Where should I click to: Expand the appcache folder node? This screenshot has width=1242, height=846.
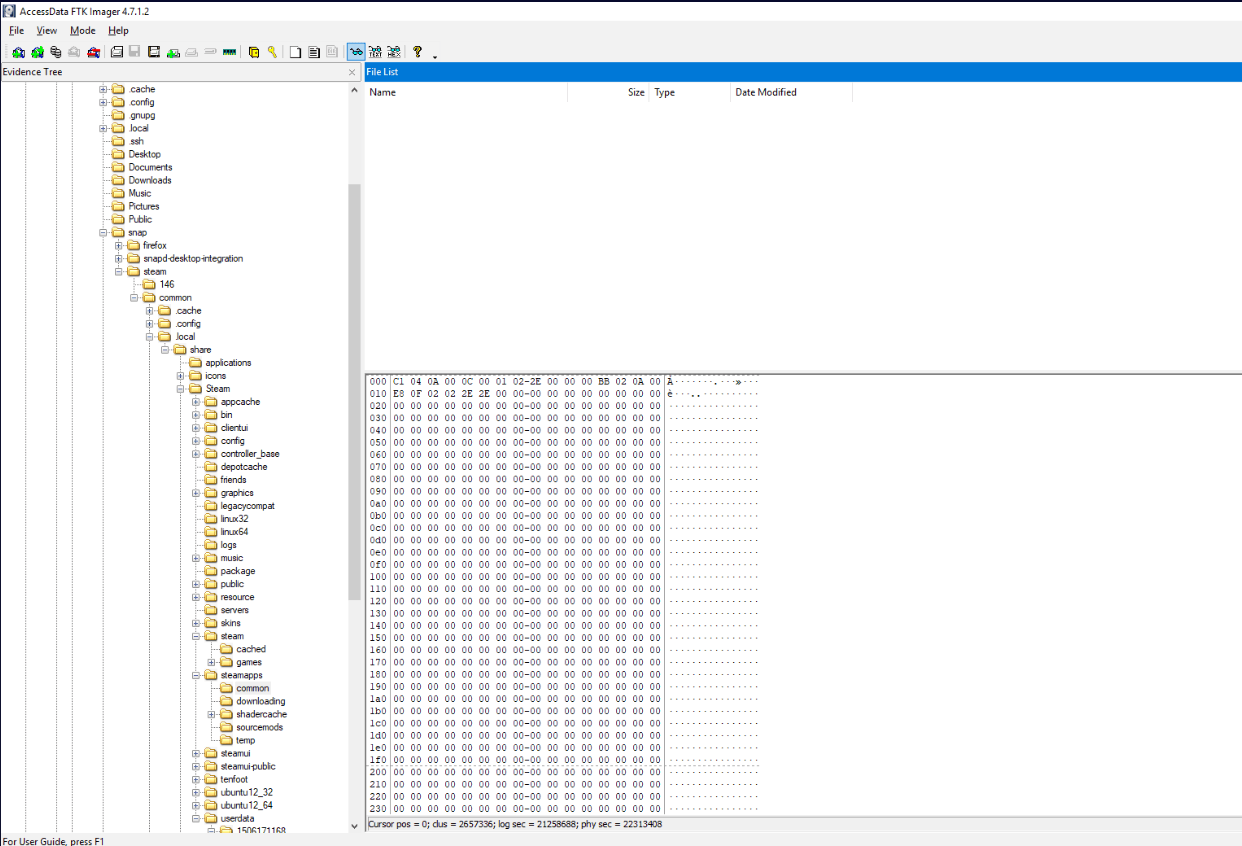[x=196, y=401]
